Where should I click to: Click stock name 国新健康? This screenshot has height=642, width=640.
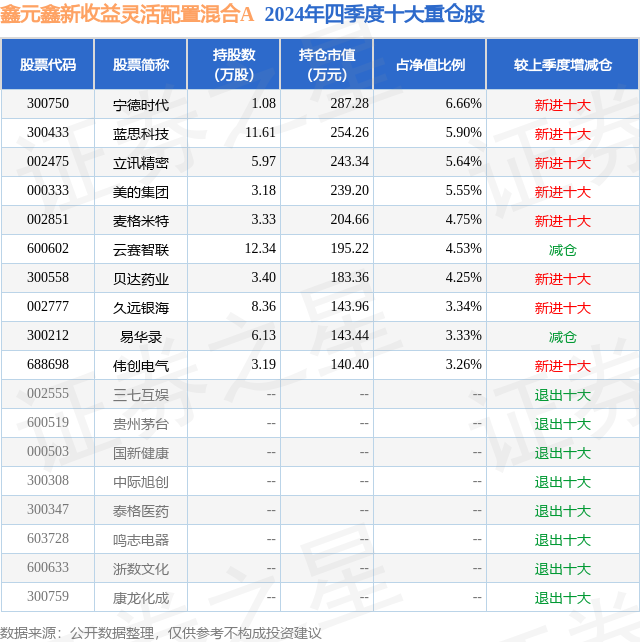[x=141, y=454]
